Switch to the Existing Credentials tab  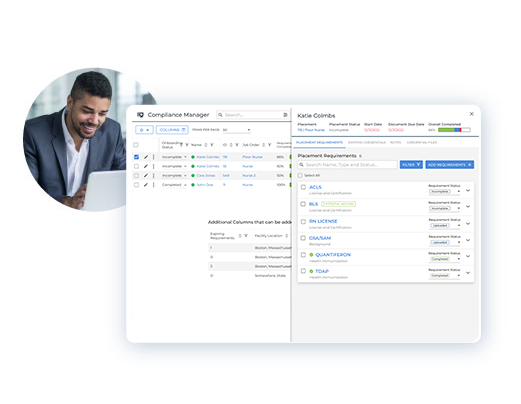[x=367, y=142]
